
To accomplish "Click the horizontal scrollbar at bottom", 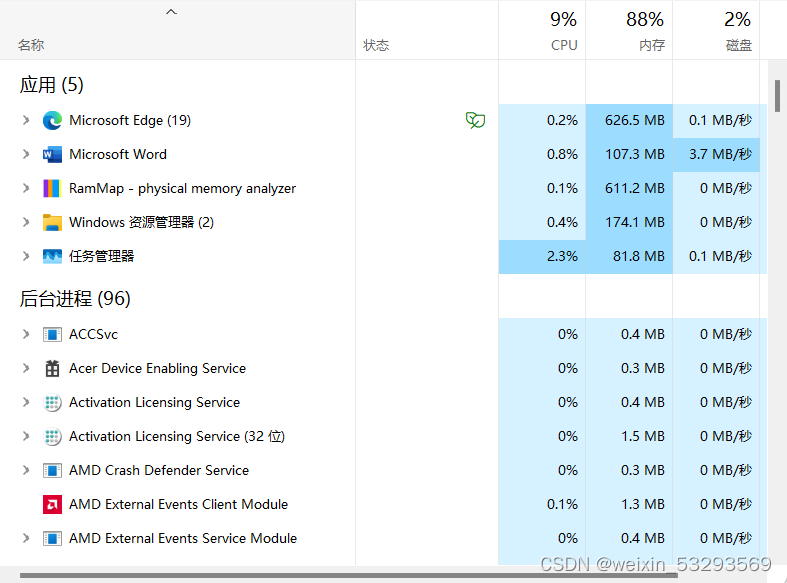I will pos(349,575).
